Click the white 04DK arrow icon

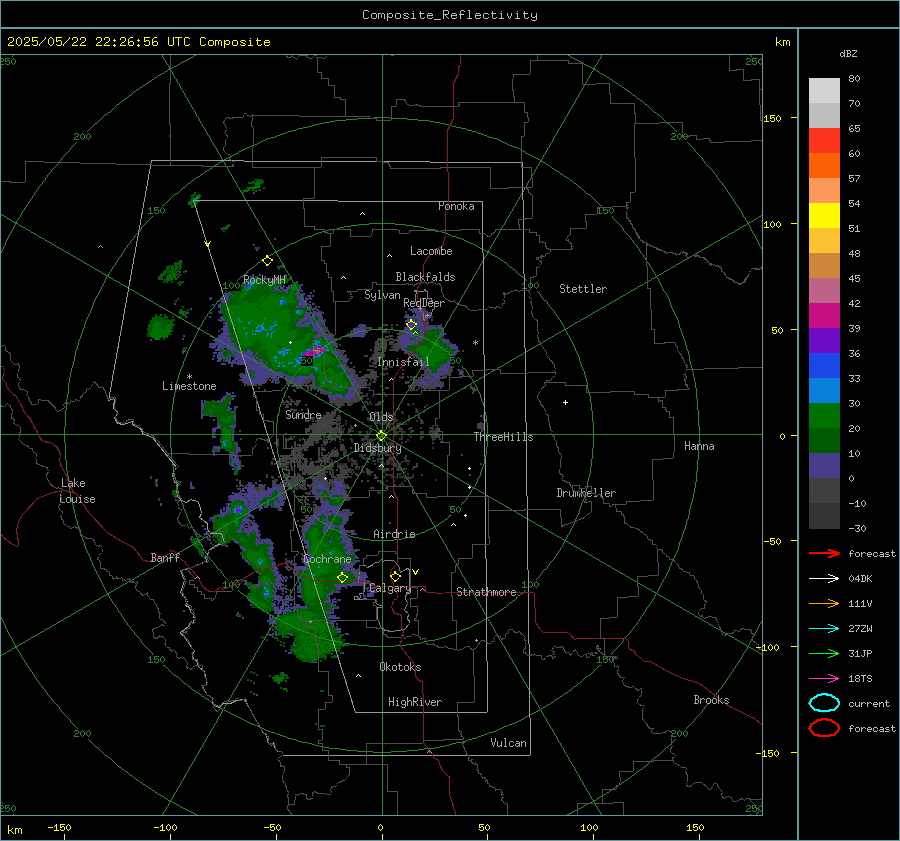coord(824,578)
